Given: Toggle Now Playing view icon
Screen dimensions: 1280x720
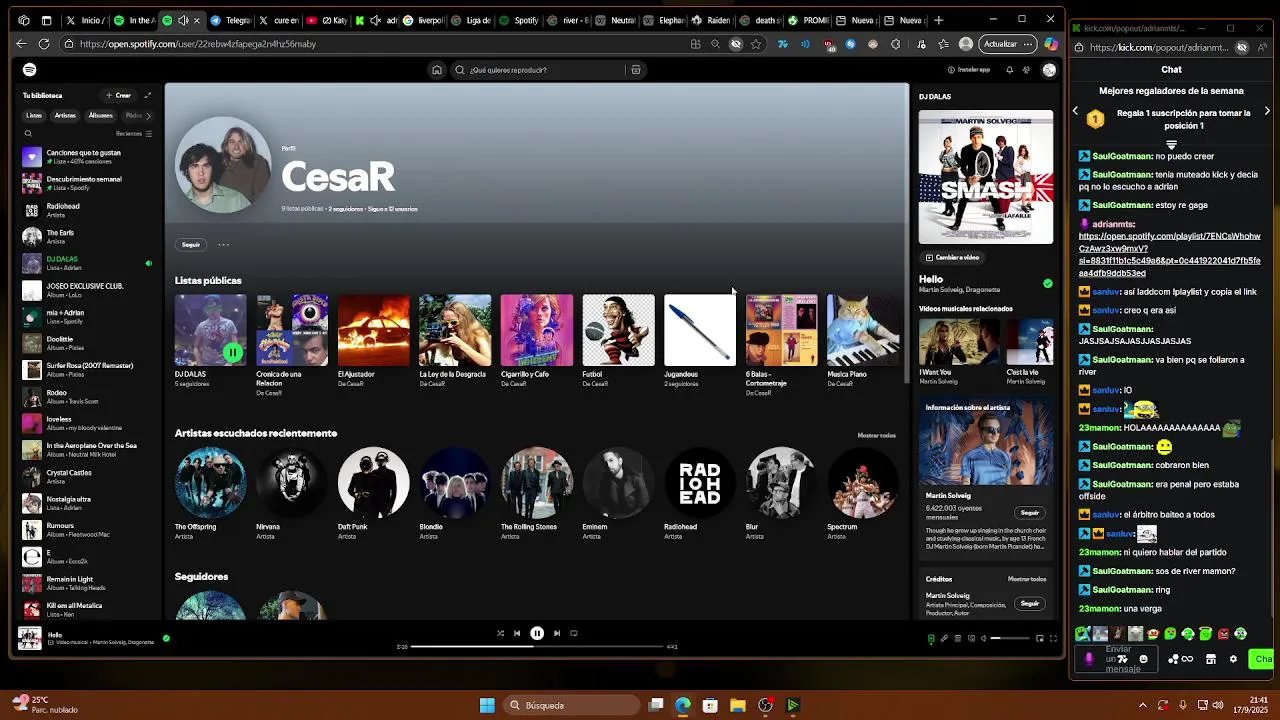Looking at the screenshot, I should coord(931,638).
